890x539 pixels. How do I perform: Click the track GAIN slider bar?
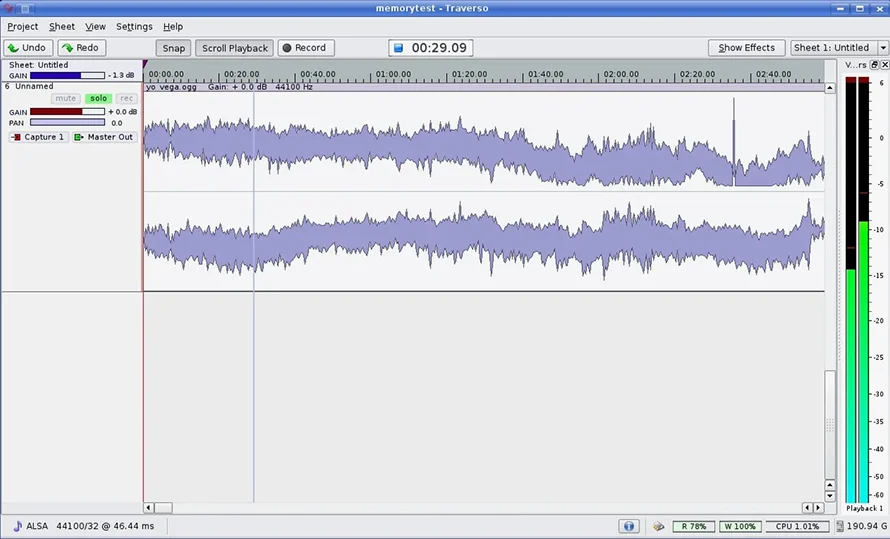[x=67, y=112]
